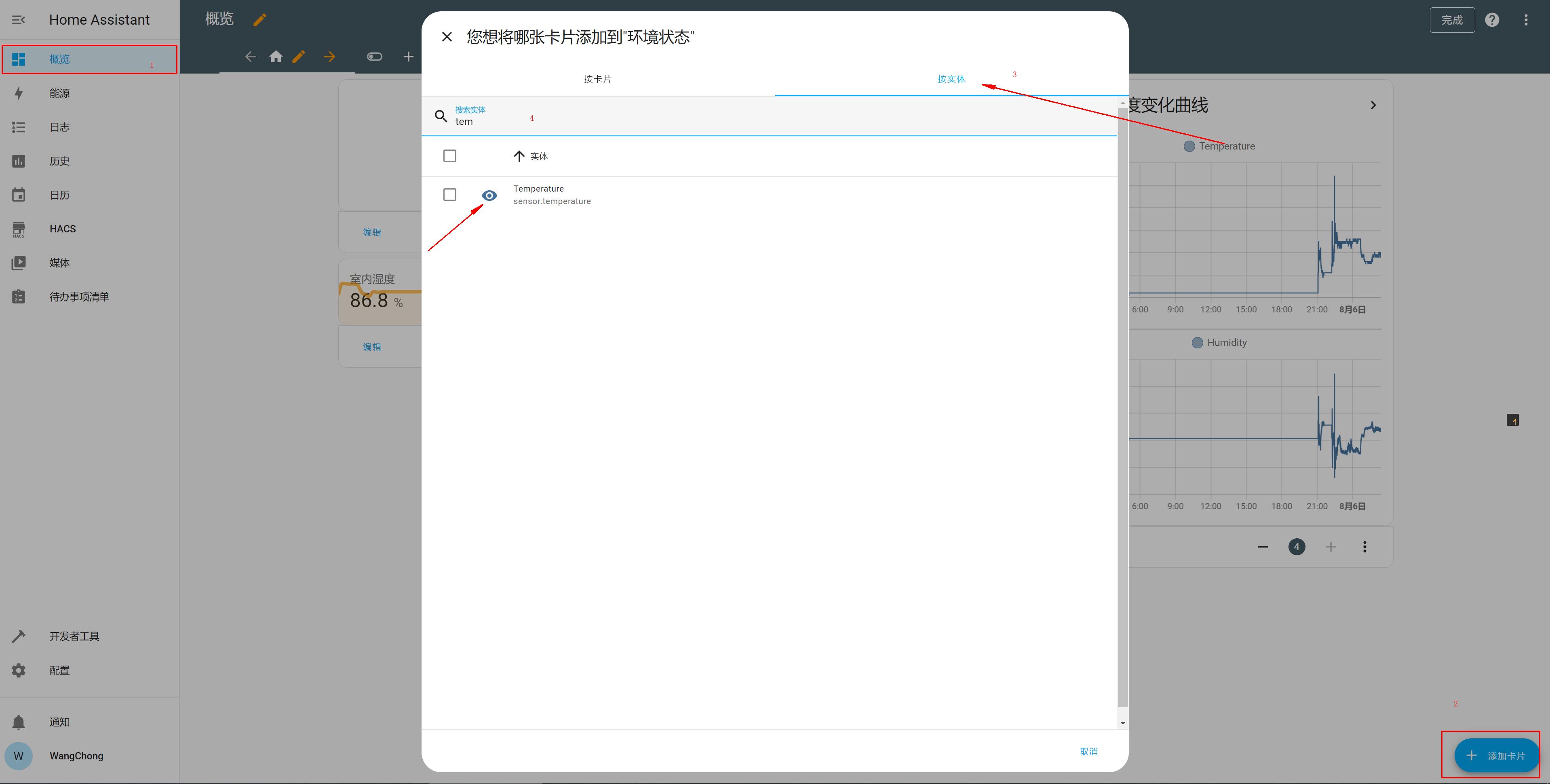Switch to the 按卡片 tab

[x=597, y=79]
